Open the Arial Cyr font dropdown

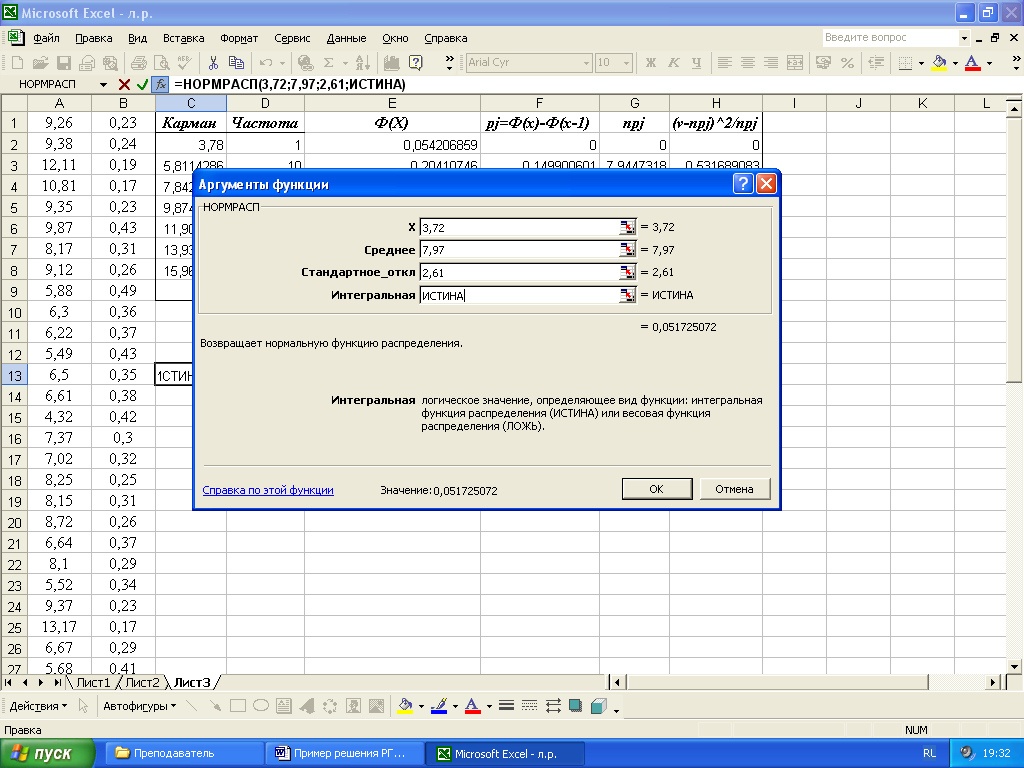tap(586, 63)
